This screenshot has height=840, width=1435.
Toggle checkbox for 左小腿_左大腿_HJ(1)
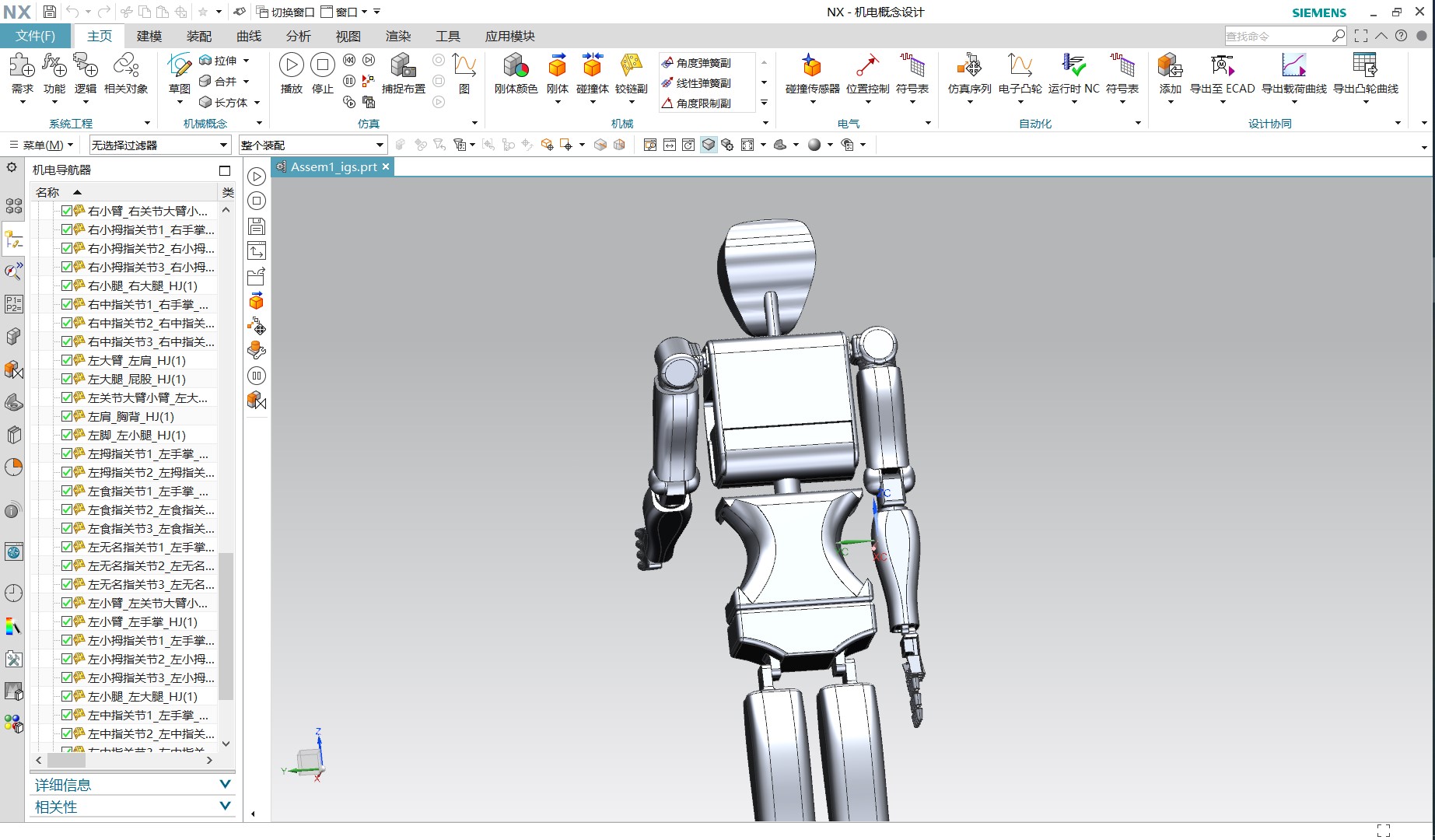point(67,696)
